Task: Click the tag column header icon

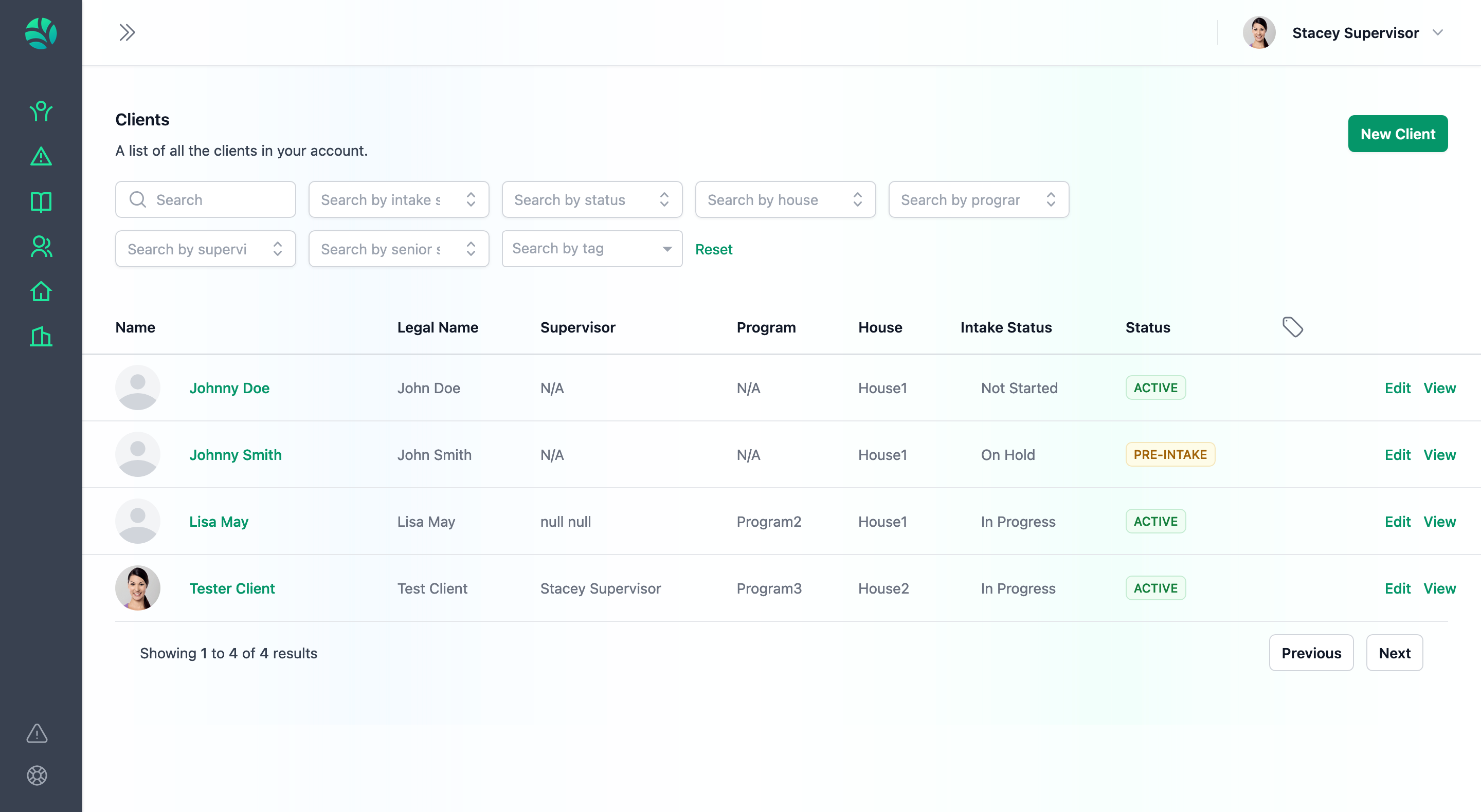Action: 1292,327
